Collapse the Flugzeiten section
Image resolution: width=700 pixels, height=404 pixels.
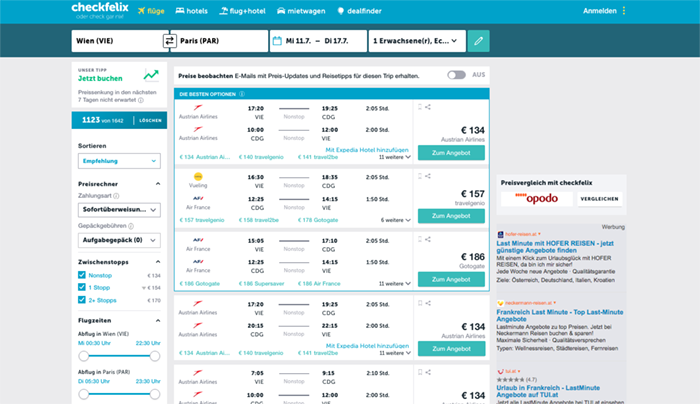[x=158, y=321]
